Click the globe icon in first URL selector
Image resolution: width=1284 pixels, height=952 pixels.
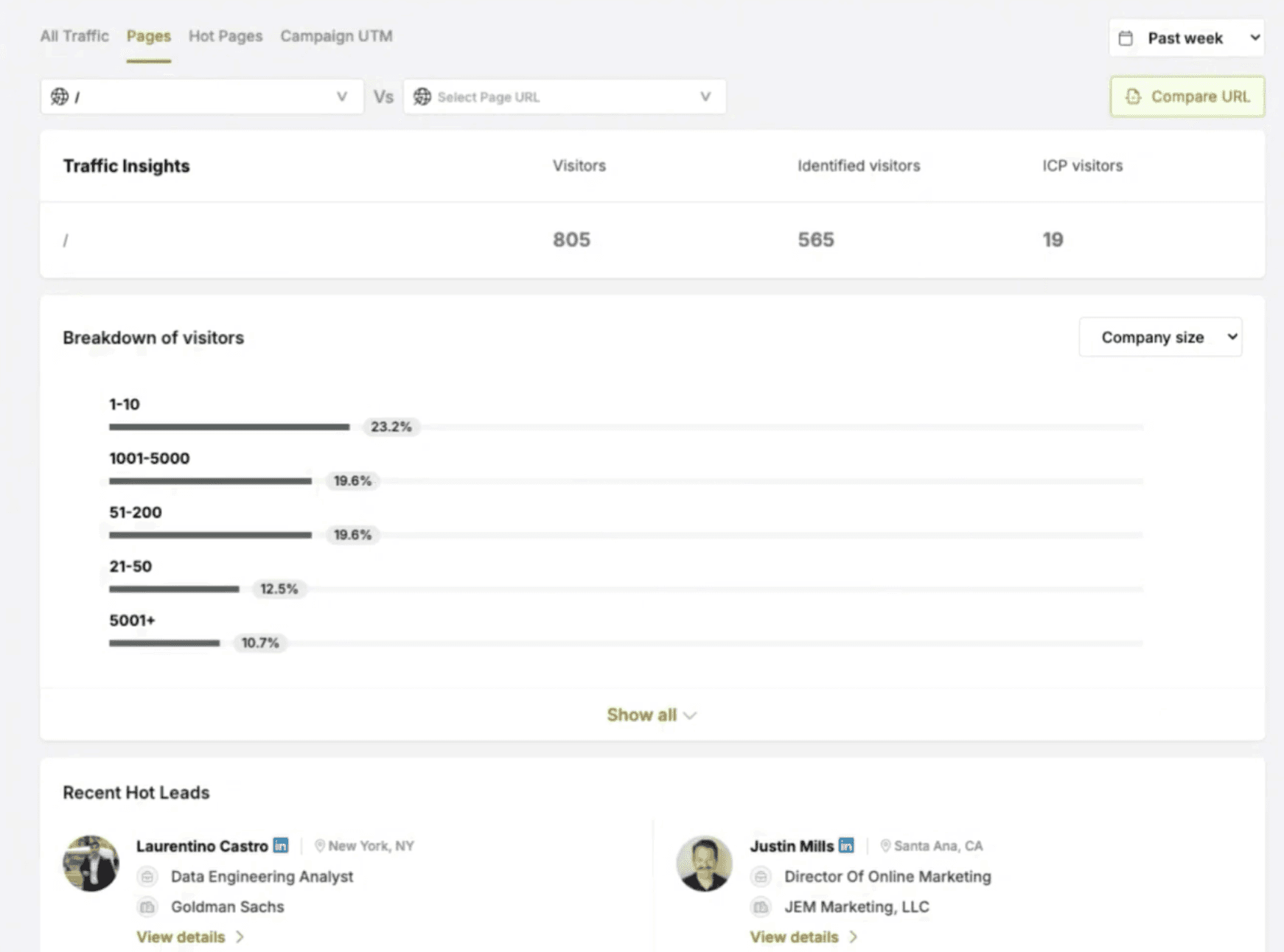tap(60, 97)
